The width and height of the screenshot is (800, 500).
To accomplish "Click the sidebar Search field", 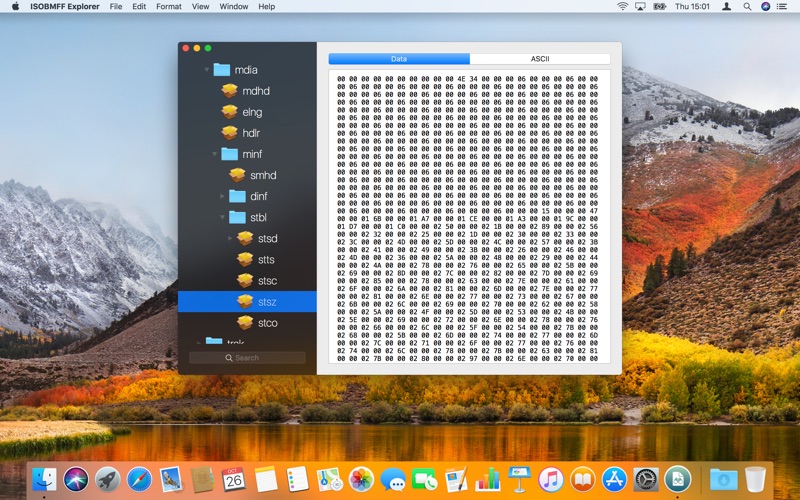I will pyautogui.click(x=247, y=358).
